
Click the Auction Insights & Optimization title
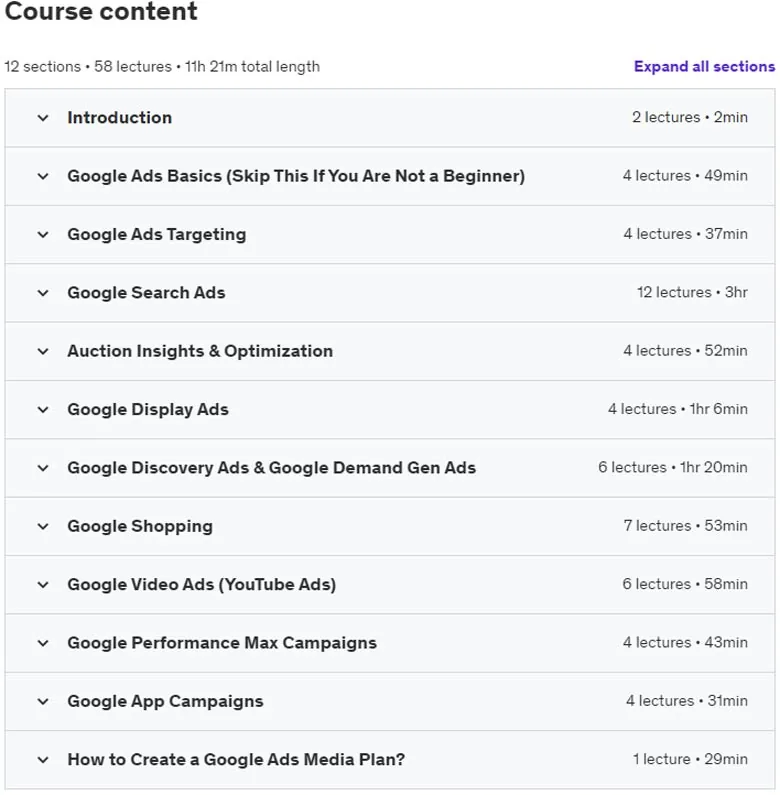(200, 351)
